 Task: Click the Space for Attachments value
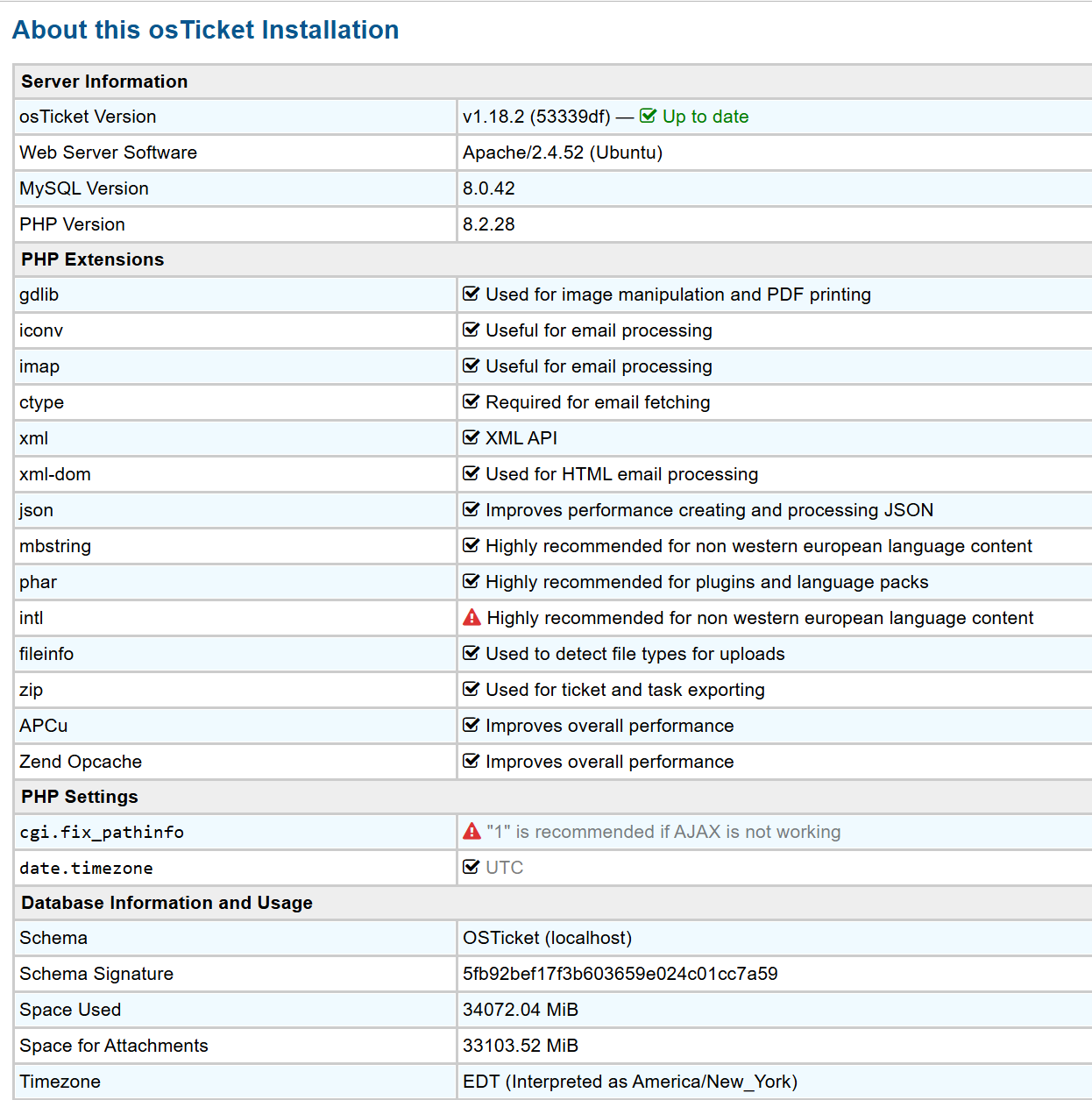[x=520, y=1046]
